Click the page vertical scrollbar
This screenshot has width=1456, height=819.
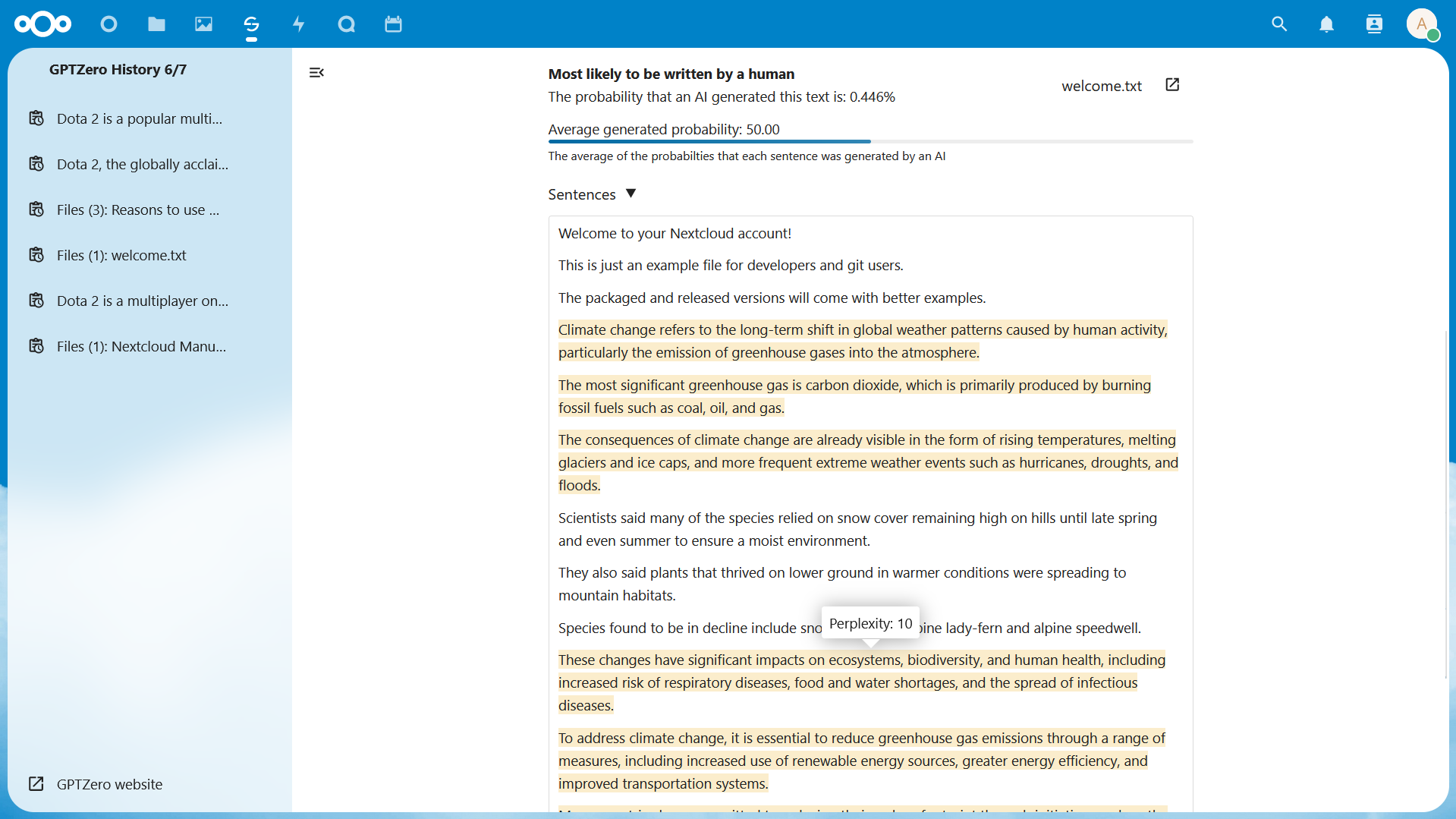click(1445, 505)
